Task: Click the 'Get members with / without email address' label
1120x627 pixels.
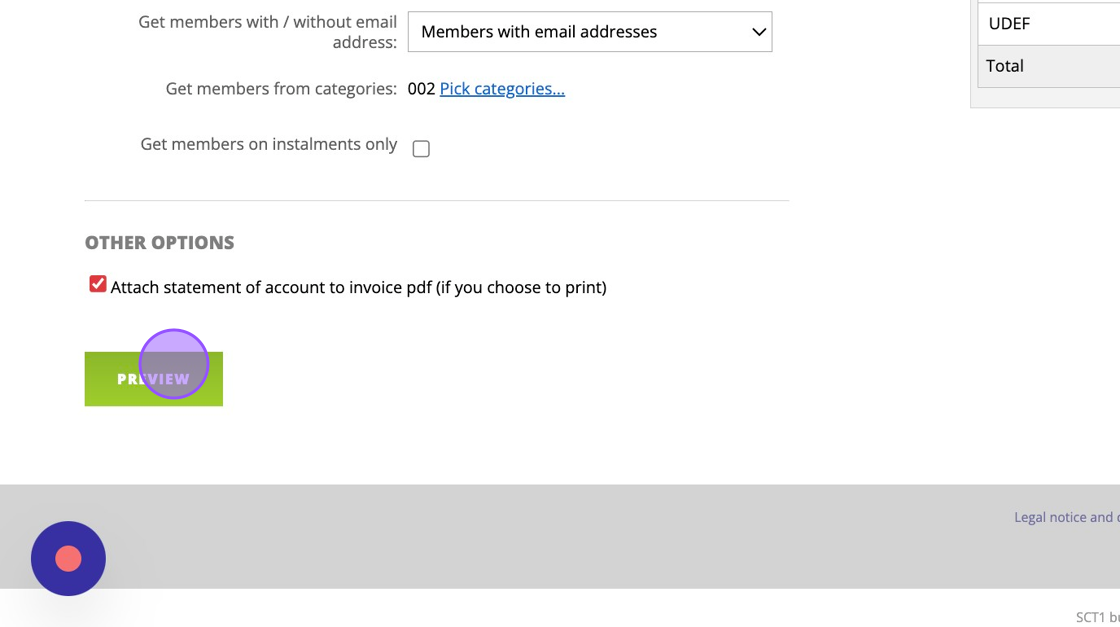Action: coord(267,32)
